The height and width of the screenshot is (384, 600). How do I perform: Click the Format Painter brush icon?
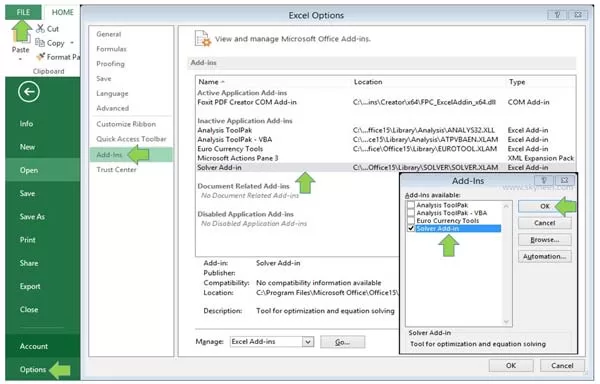[x=40, y=57]
